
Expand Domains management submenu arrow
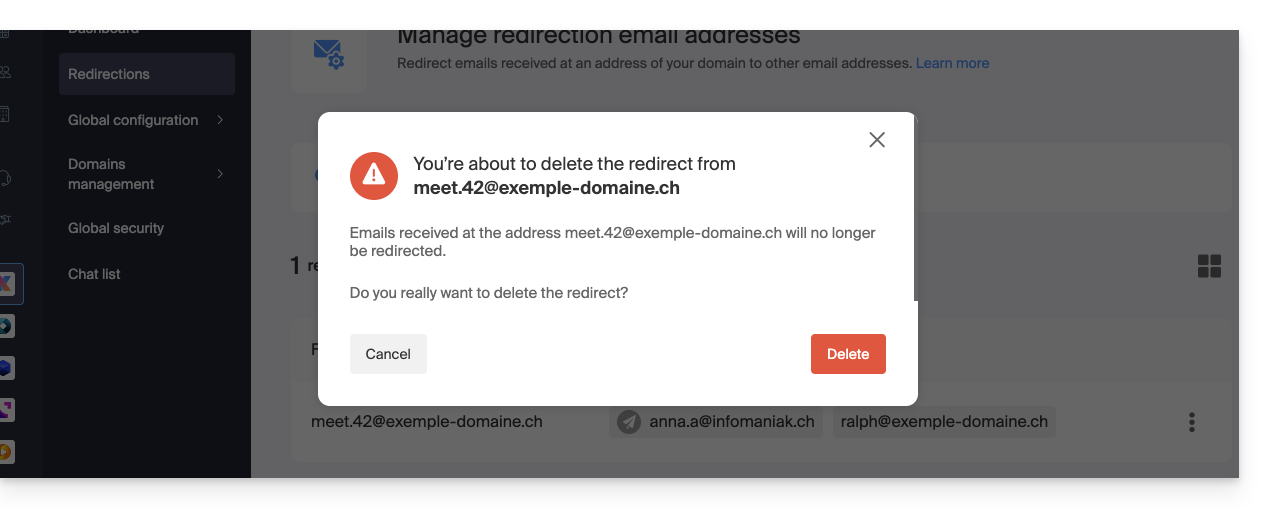click(x=220, y=174)
